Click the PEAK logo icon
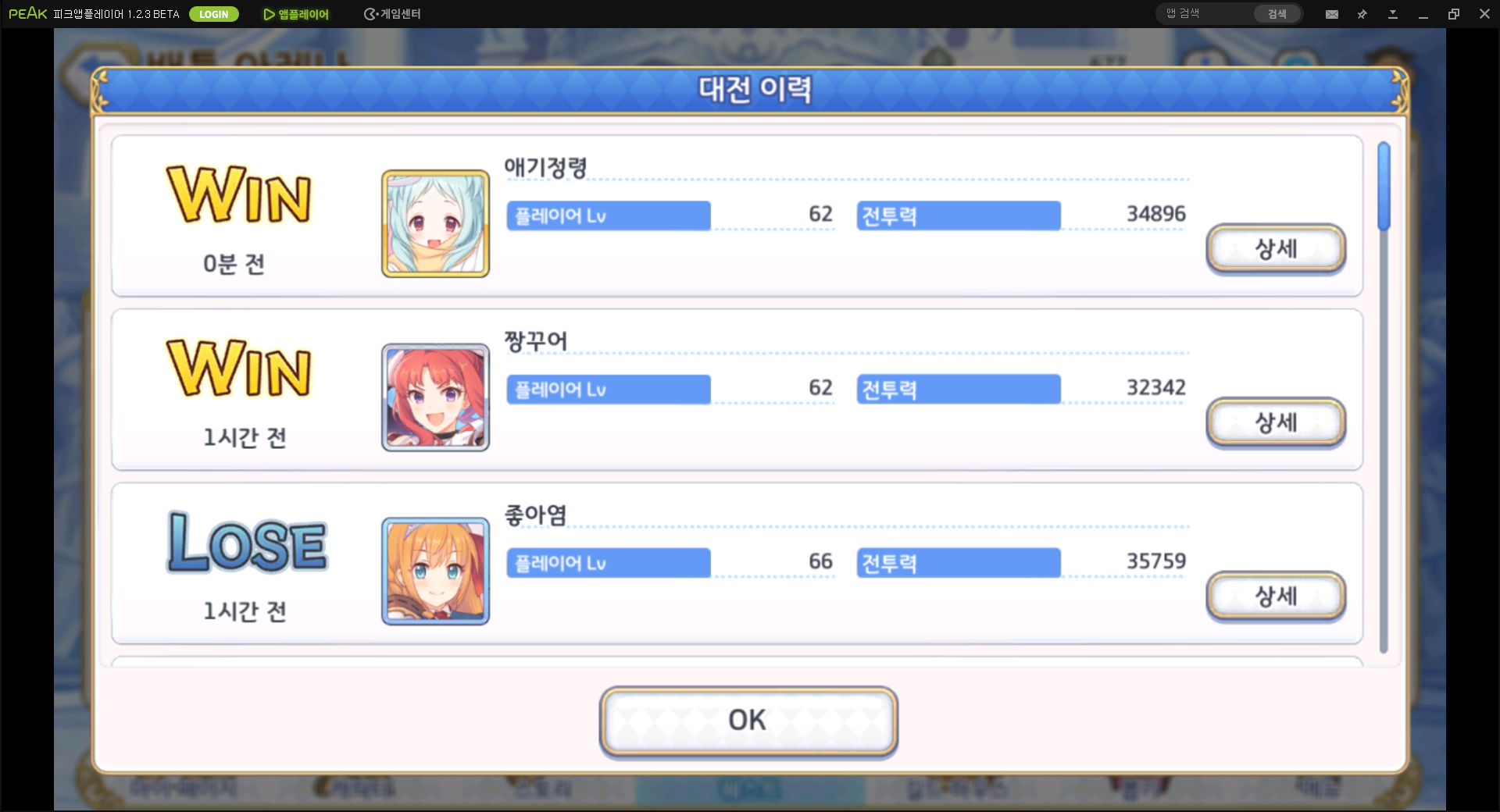 (x=28, y=13)
